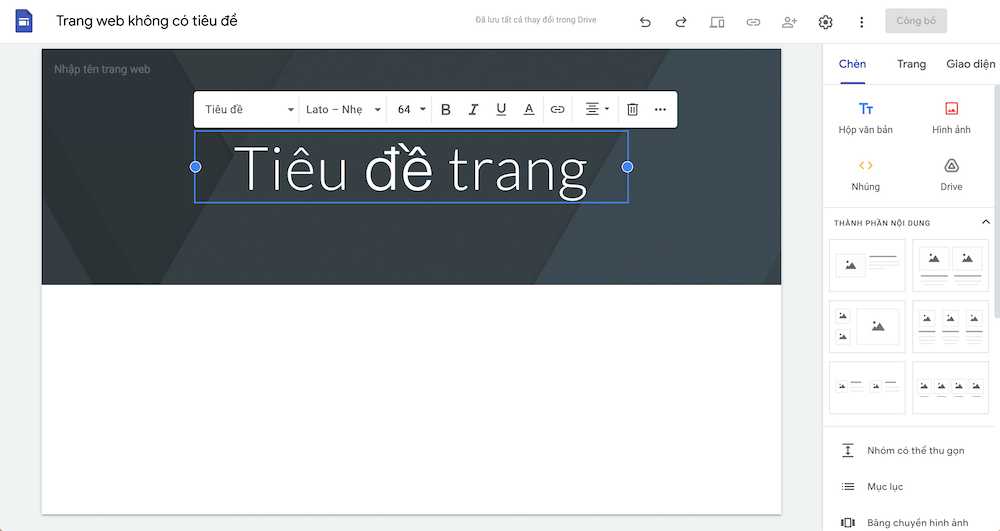Image resolution: width=1000 pixels, height=531 pixels.
Task: Switch to the Chèn tab
Action: 852,64
